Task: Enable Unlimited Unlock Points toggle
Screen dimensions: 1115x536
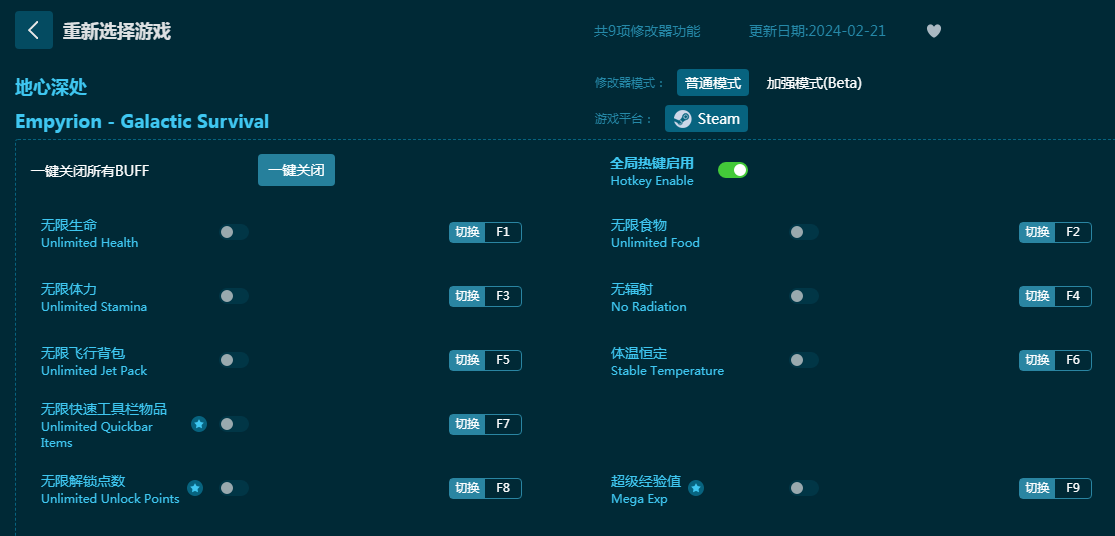Action: tap(234, 488)
